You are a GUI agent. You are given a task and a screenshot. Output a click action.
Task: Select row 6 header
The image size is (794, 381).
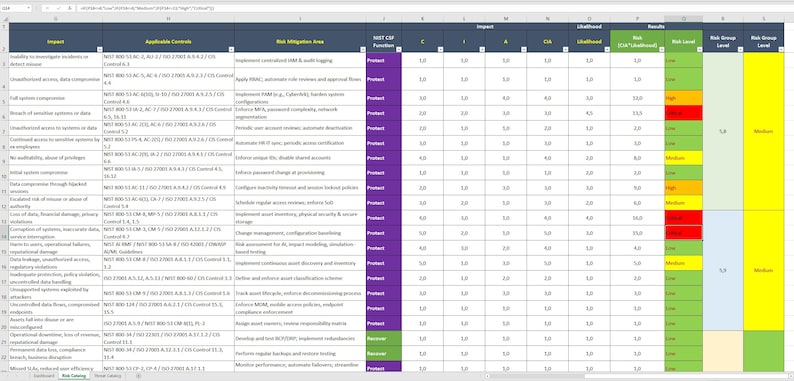point(5,113)
